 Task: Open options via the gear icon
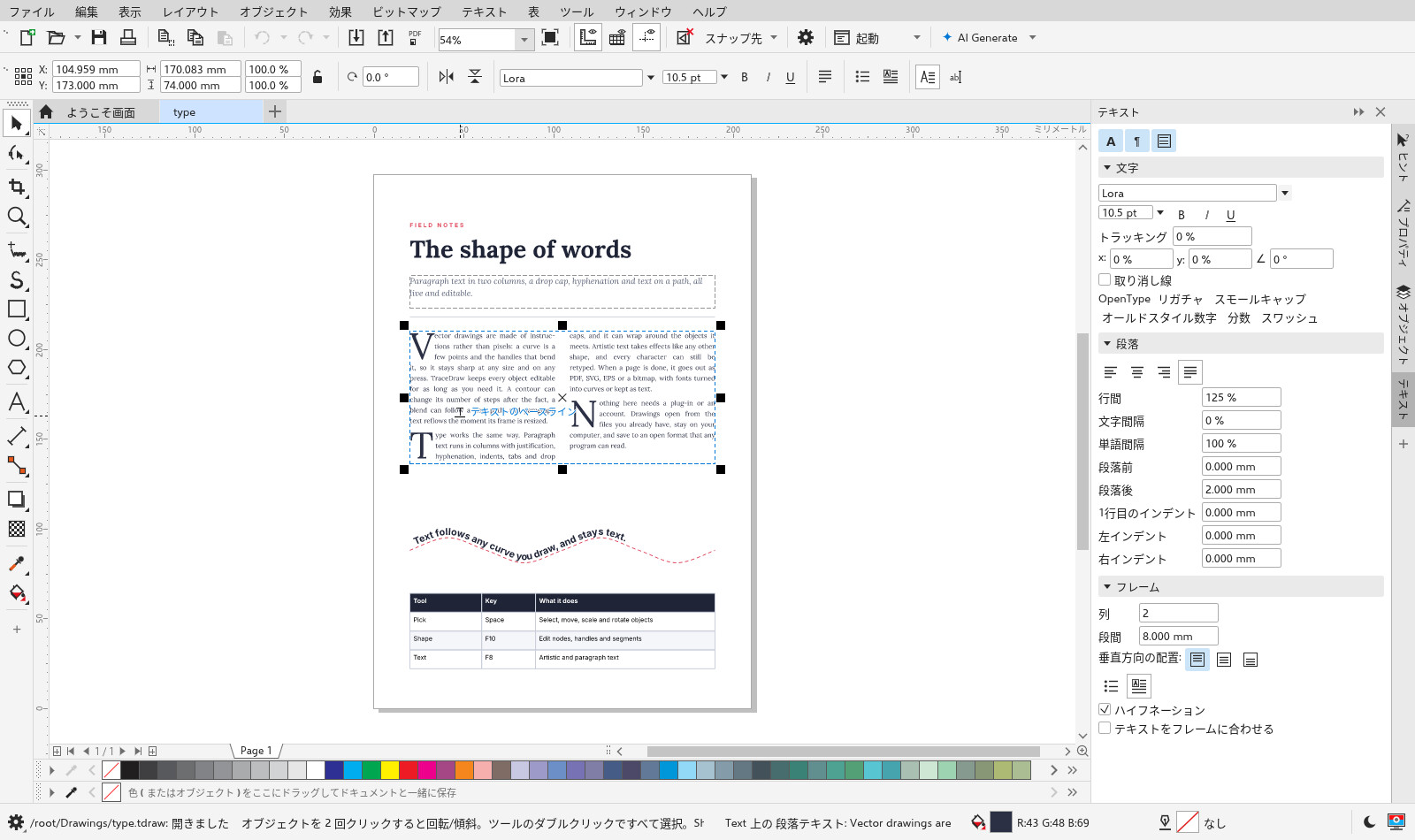click(x=806, y=37)
